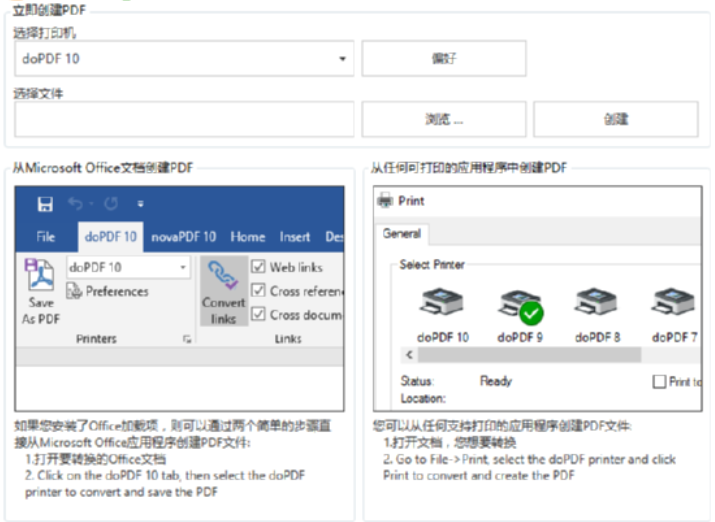715x522 pixels.
Task: Click the Ready status text
Action: tap(496, 381)
